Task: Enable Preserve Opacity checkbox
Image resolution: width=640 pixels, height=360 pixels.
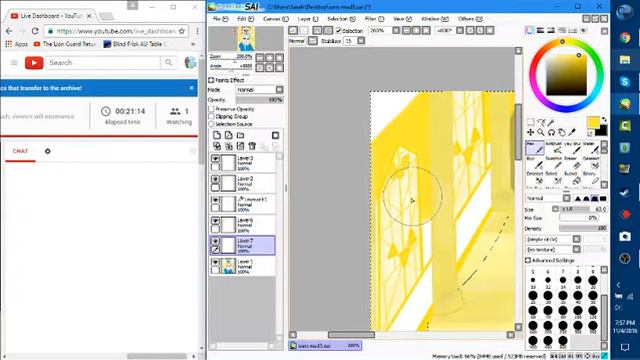Action: pos(211,109)
